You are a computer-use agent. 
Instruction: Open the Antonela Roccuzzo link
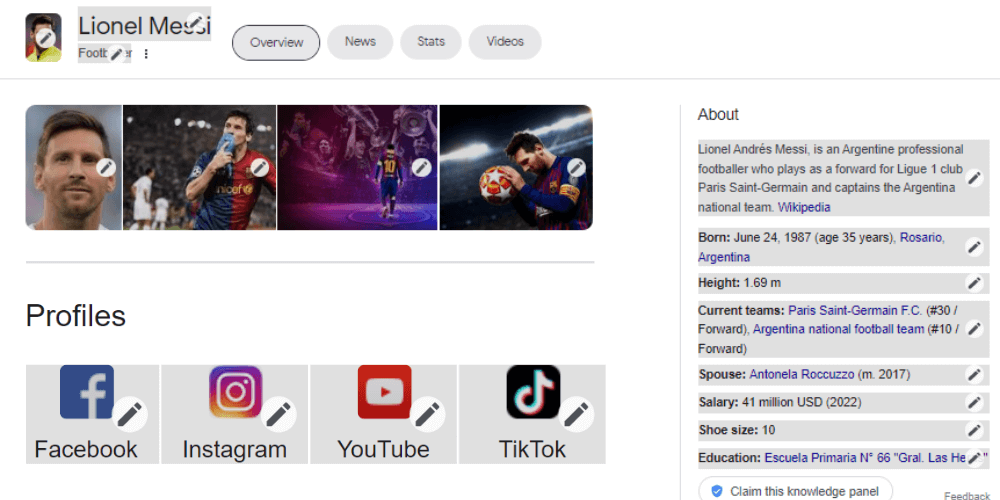click(802, 374)
